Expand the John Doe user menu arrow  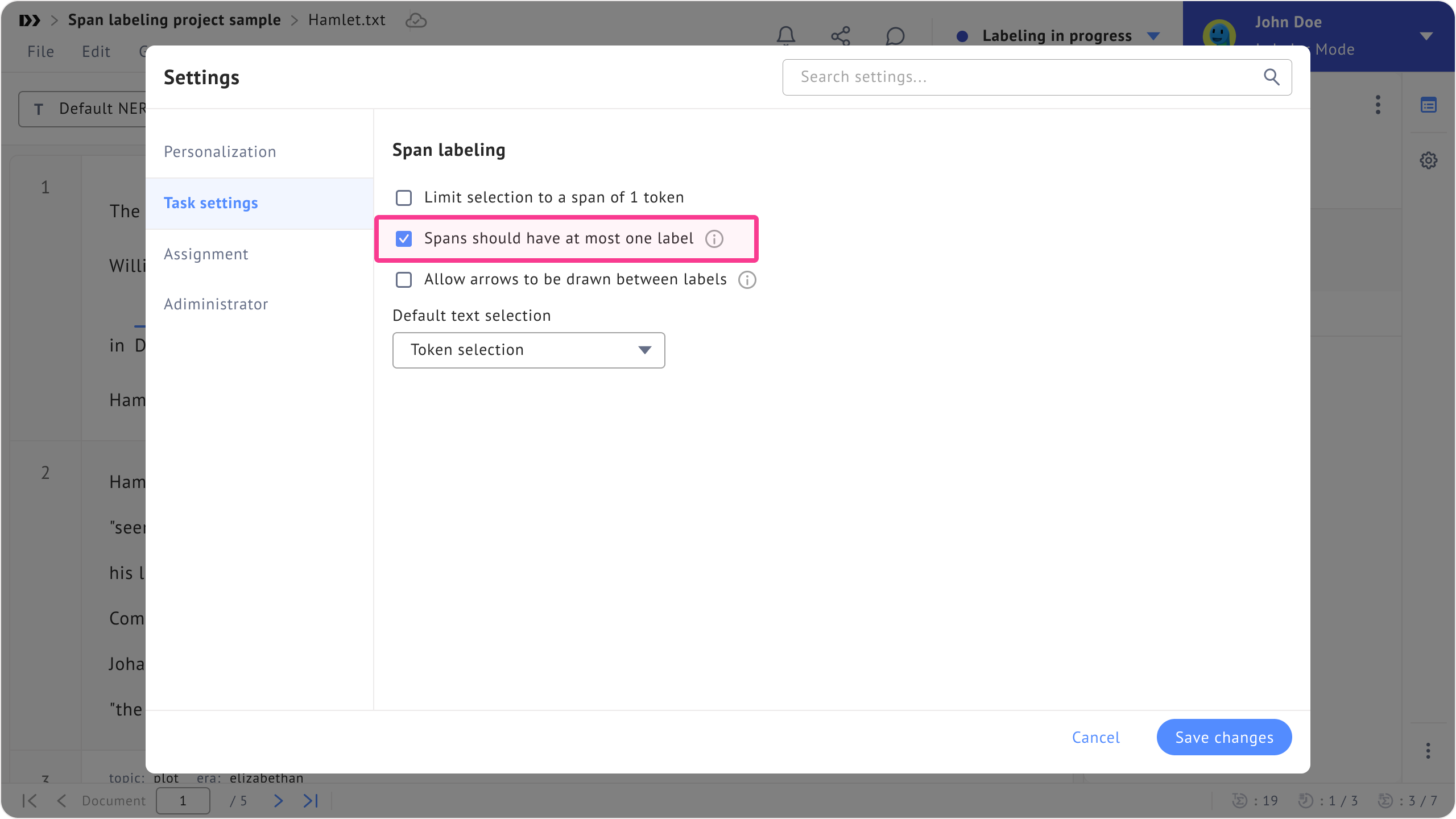[1426, 36]
